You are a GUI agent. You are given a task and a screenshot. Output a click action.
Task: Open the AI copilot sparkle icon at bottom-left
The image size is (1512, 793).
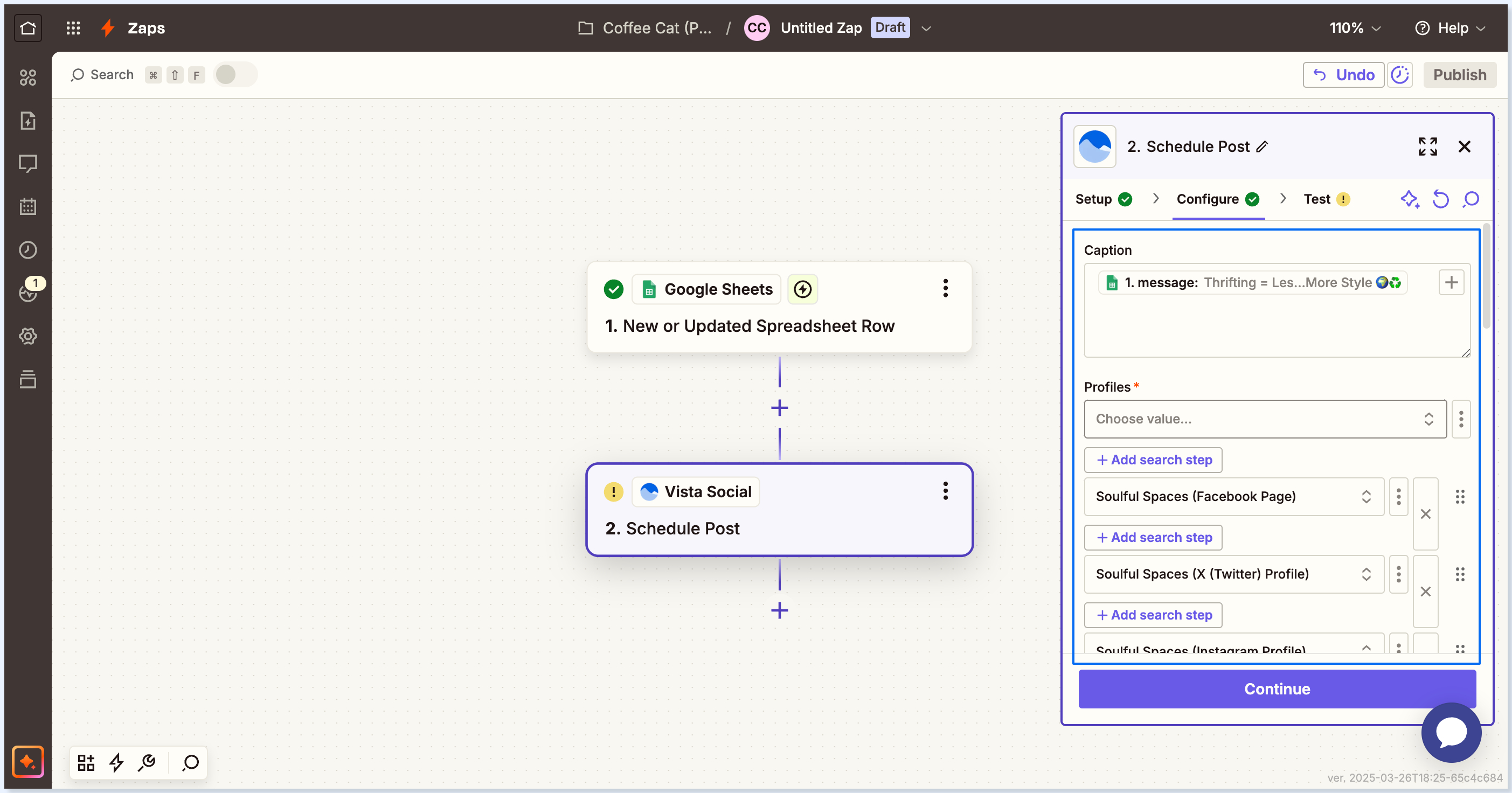point(27,761)
